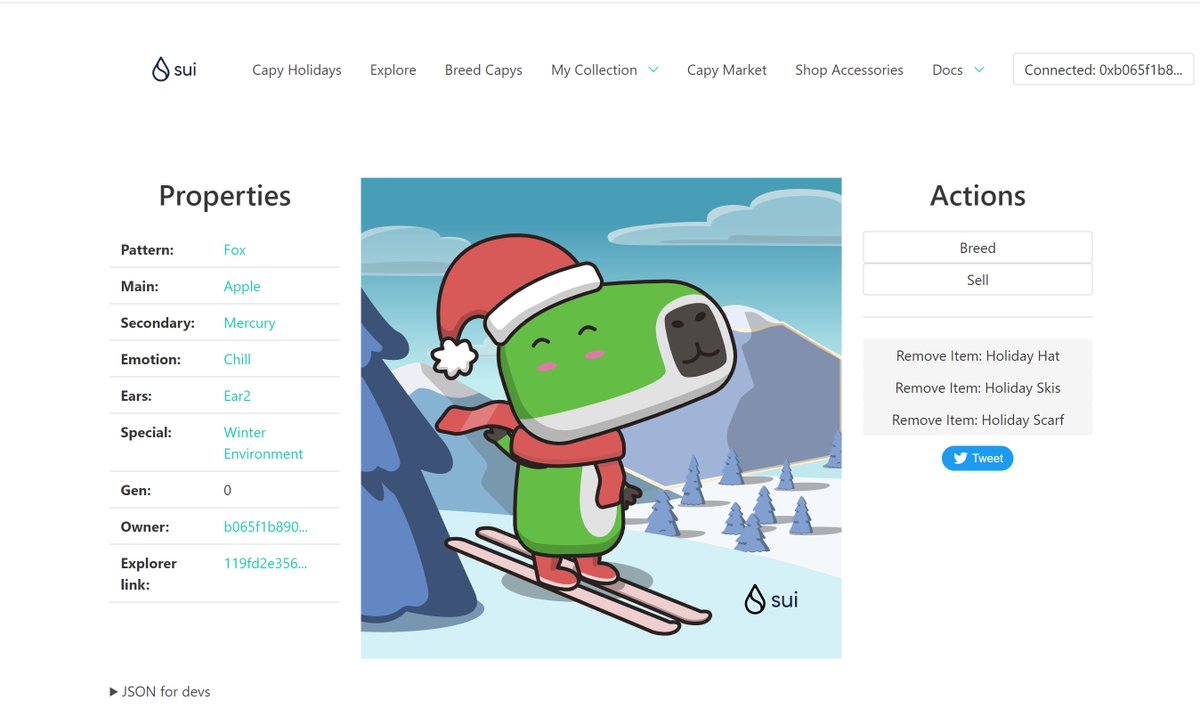The height and width of the screenshot is (709, 1200).
Task: Open Breed Capys page
Action: pos(484,70)
